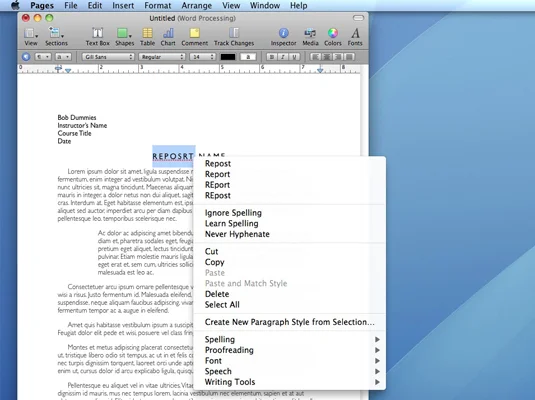Image resolution: width=535 pixels, height=400 pixels.
Task: Add a Comment via toolbar
Action: click(194, 37)
